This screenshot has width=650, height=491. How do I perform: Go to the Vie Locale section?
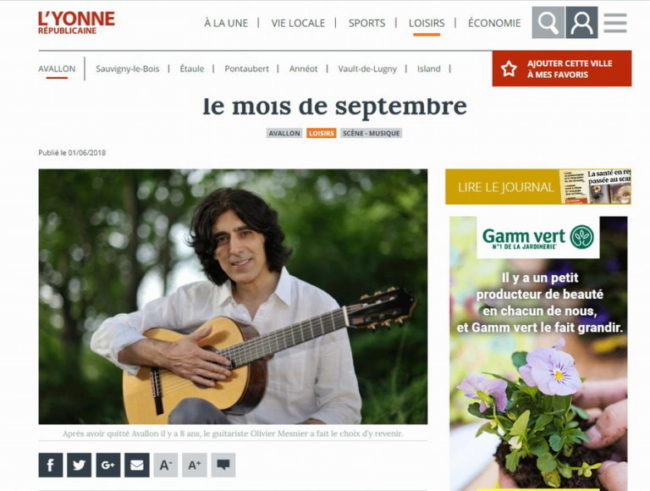(x=298, y=23)
